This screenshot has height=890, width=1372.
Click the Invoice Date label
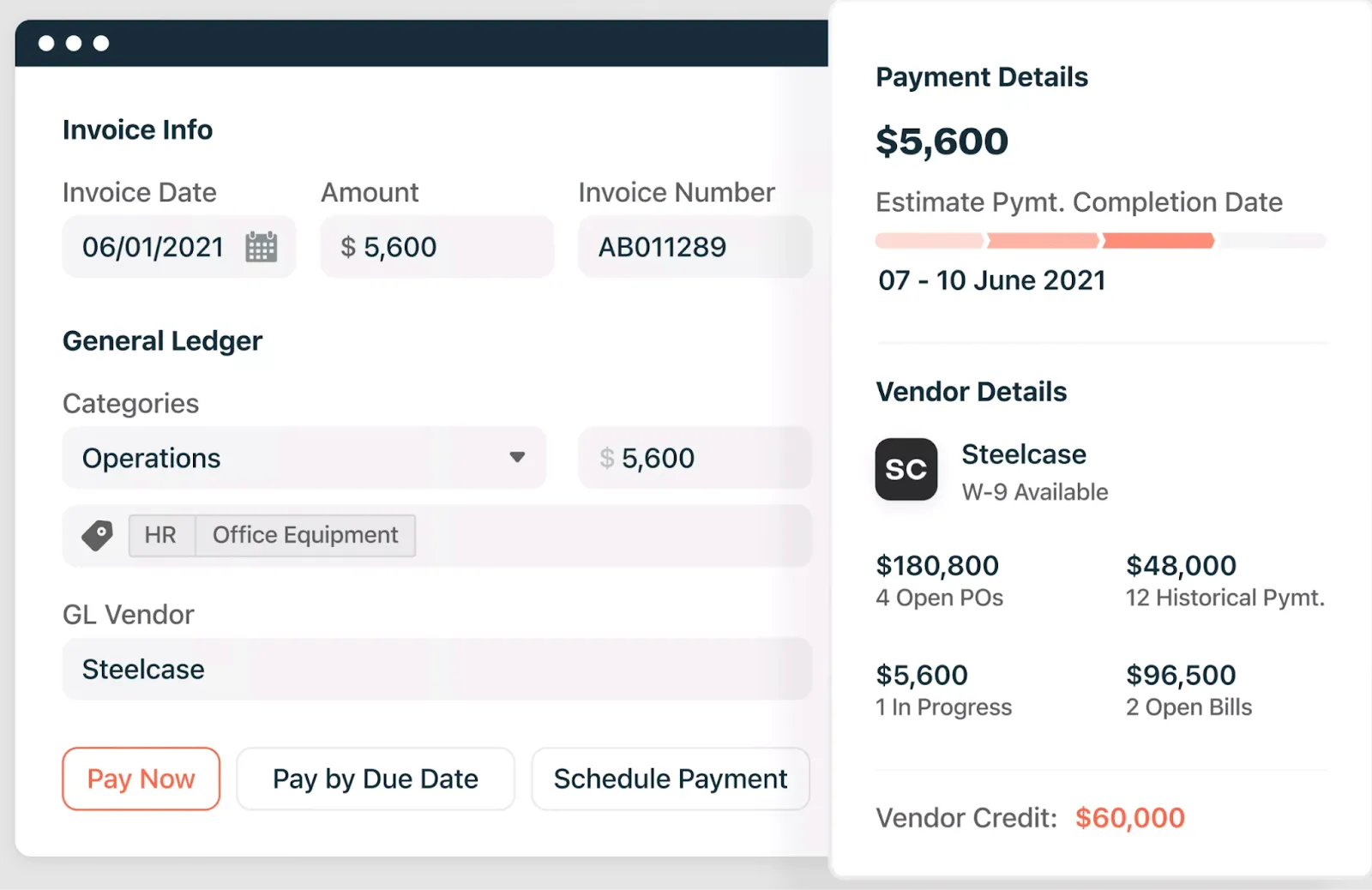(140, 193)
